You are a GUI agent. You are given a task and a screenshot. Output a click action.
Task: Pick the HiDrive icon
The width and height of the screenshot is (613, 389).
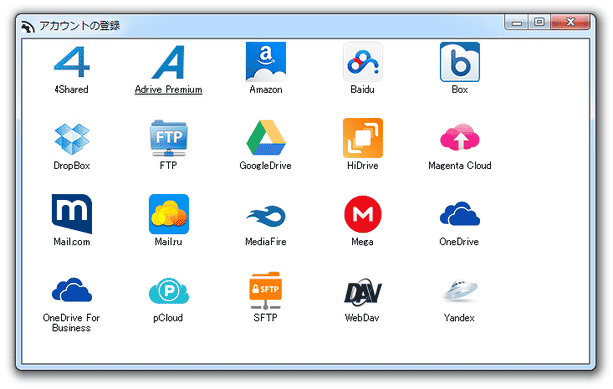[363, 138]
